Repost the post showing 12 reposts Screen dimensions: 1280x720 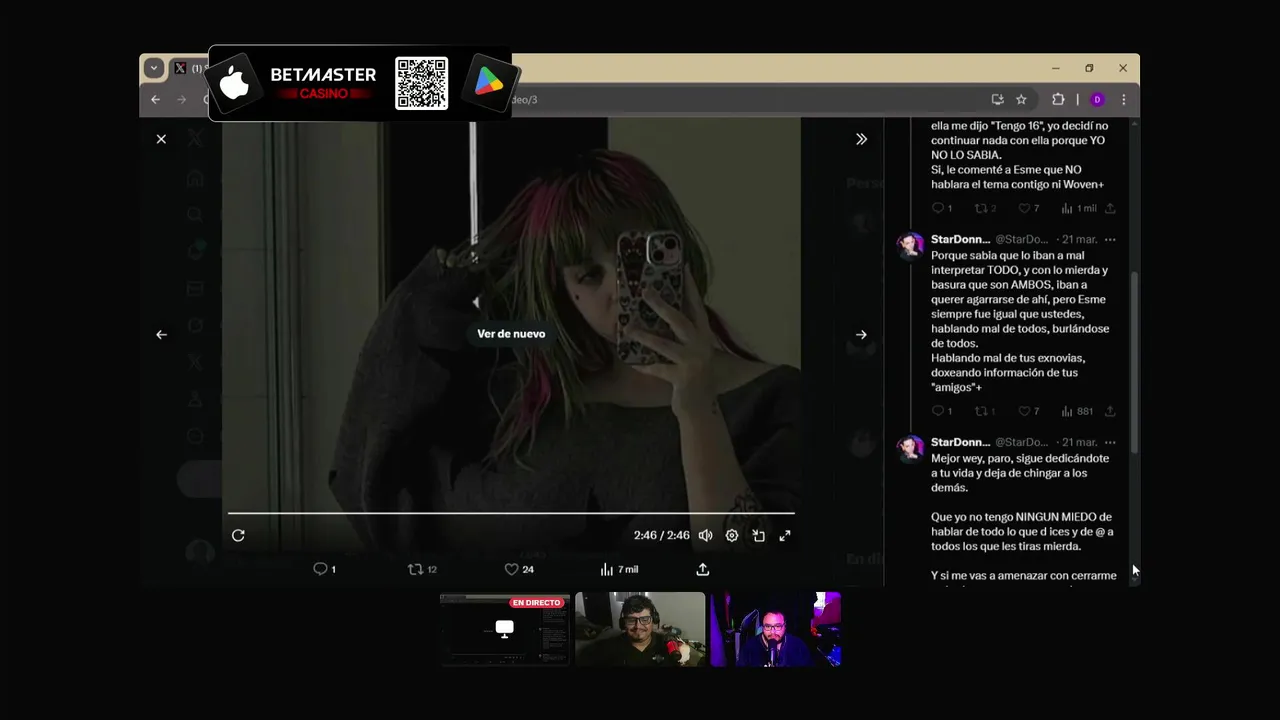coord(422,569)
